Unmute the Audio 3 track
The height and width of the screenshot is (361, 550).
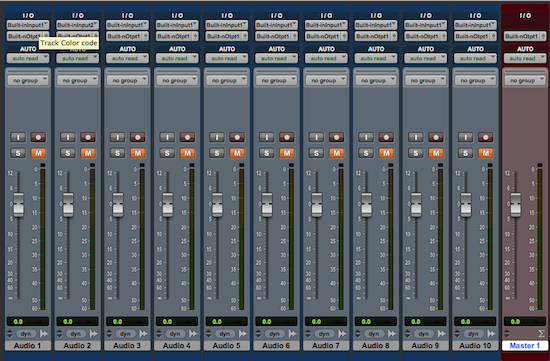[138, 153]
